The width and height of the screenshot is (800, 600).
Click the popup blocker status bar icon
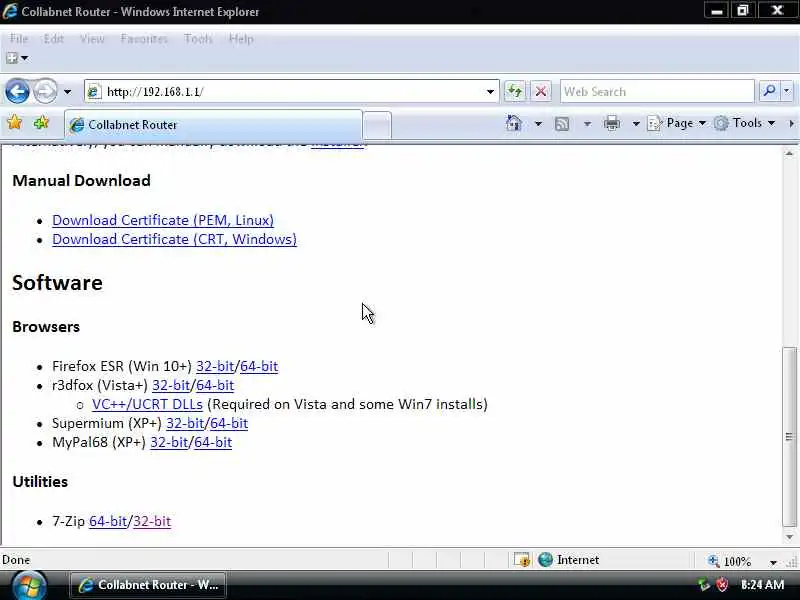pyautogui.click(x=521, y=560)
